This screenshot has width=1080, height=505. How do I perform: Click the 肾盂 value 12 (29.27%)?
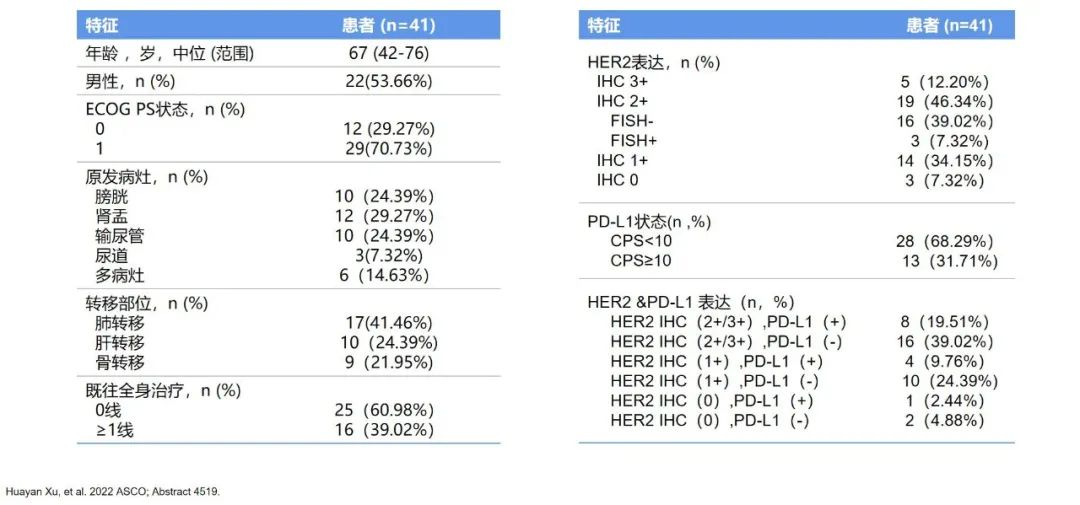click(384, 216)
